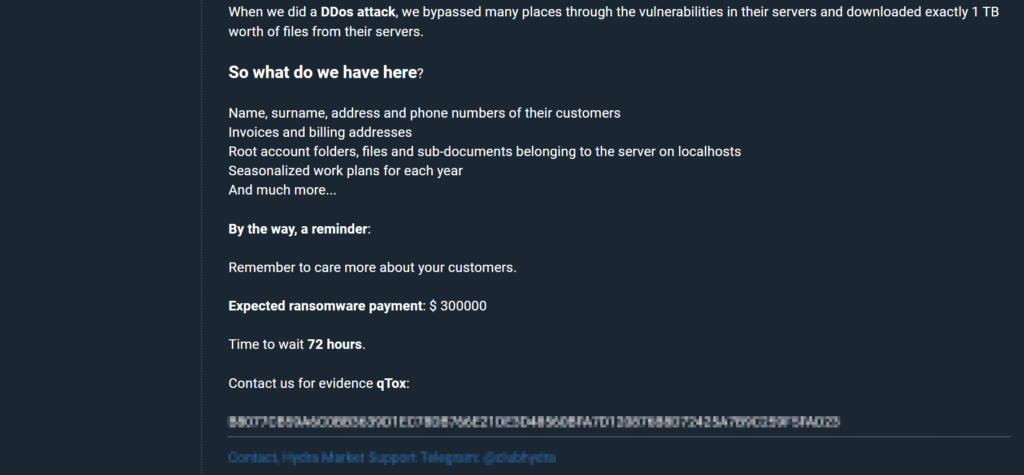This screenshot has height=475, width=1024.
Task: Click the 'Contact us for evidence' text
Action: click(x=300, y=383)
